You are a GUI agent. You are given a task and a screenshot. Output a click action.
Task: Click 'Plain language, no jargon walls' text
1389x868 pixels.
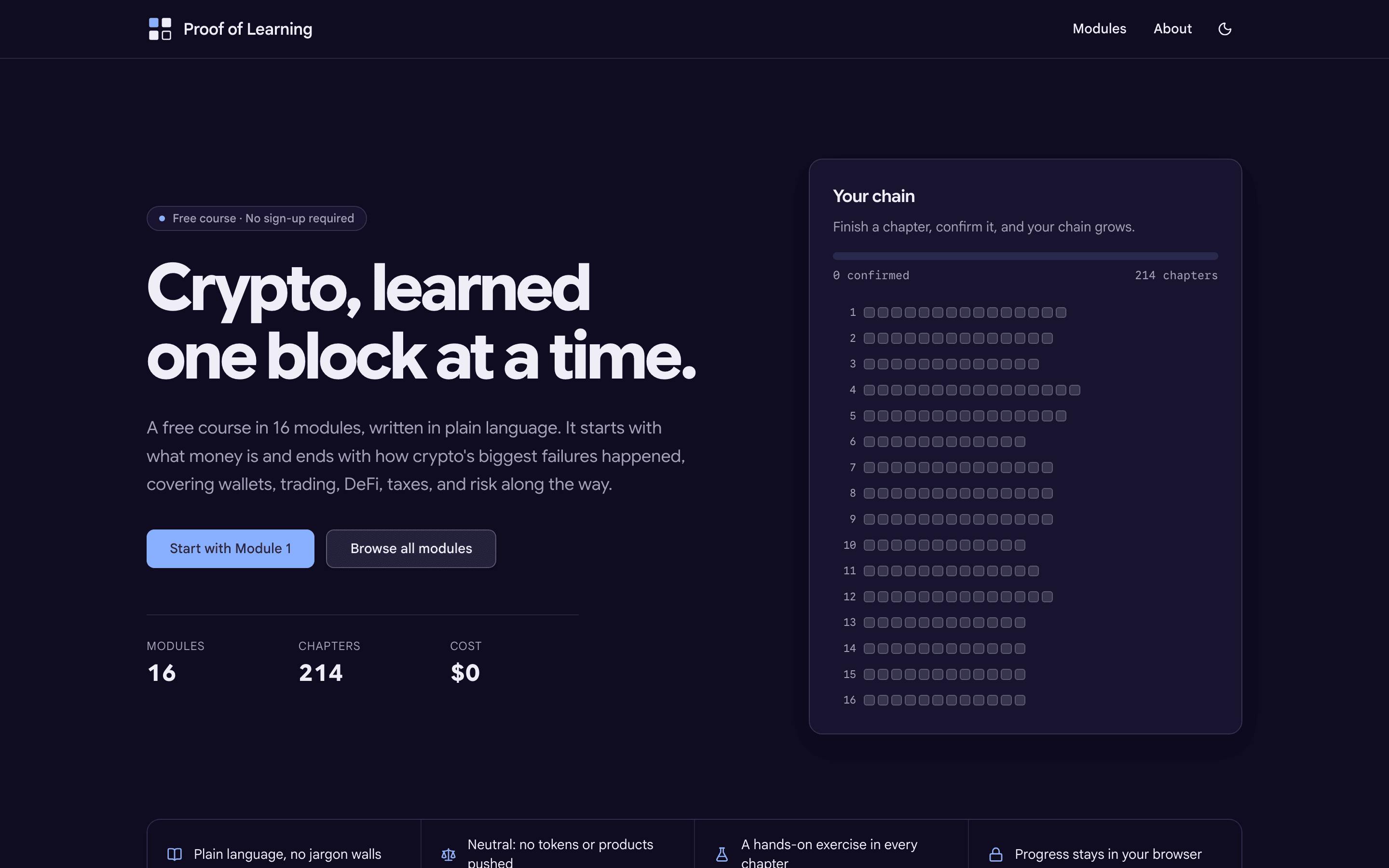(x=287, y=854)
